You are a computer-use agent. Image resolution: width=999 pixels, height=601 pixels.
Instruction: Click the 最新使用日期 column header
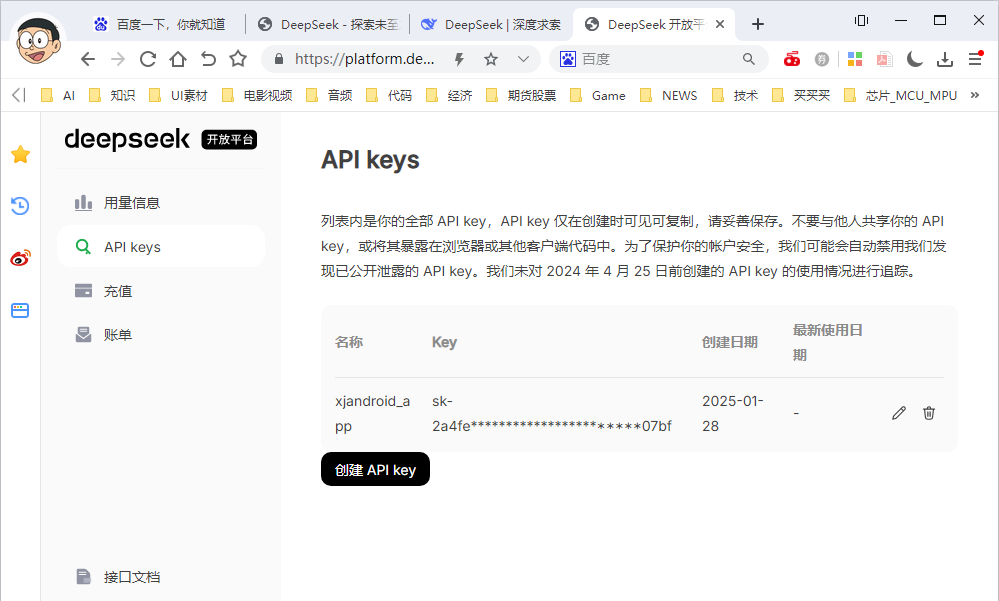(828, 342)
